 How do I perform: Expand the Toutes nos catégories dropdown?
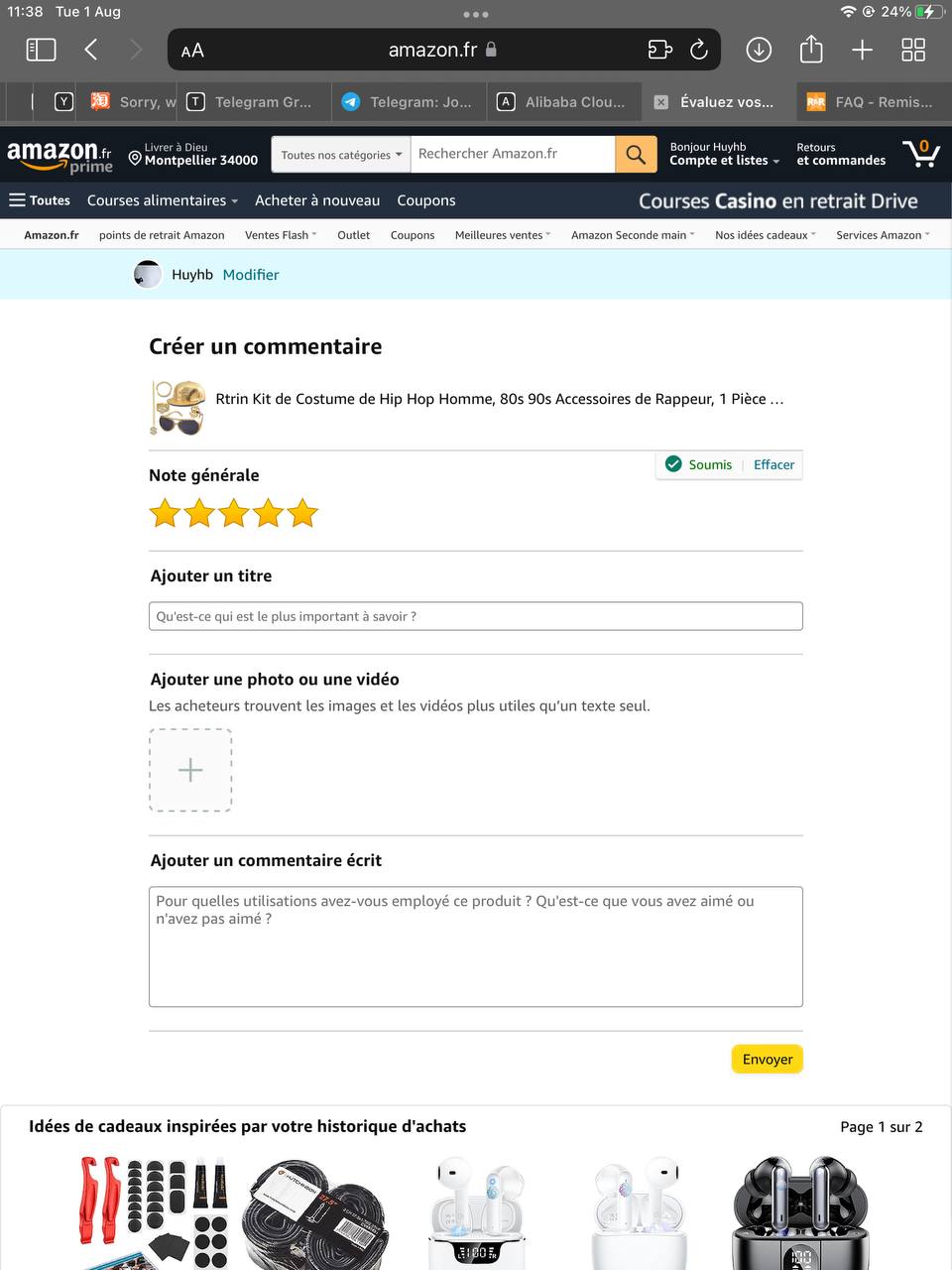[x=340, y=155]
